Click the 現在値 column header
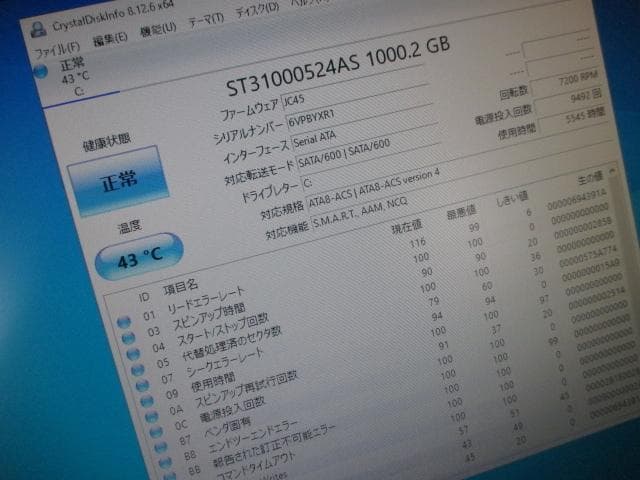This screenshot has height=480, width=640. tap(407, 227)
